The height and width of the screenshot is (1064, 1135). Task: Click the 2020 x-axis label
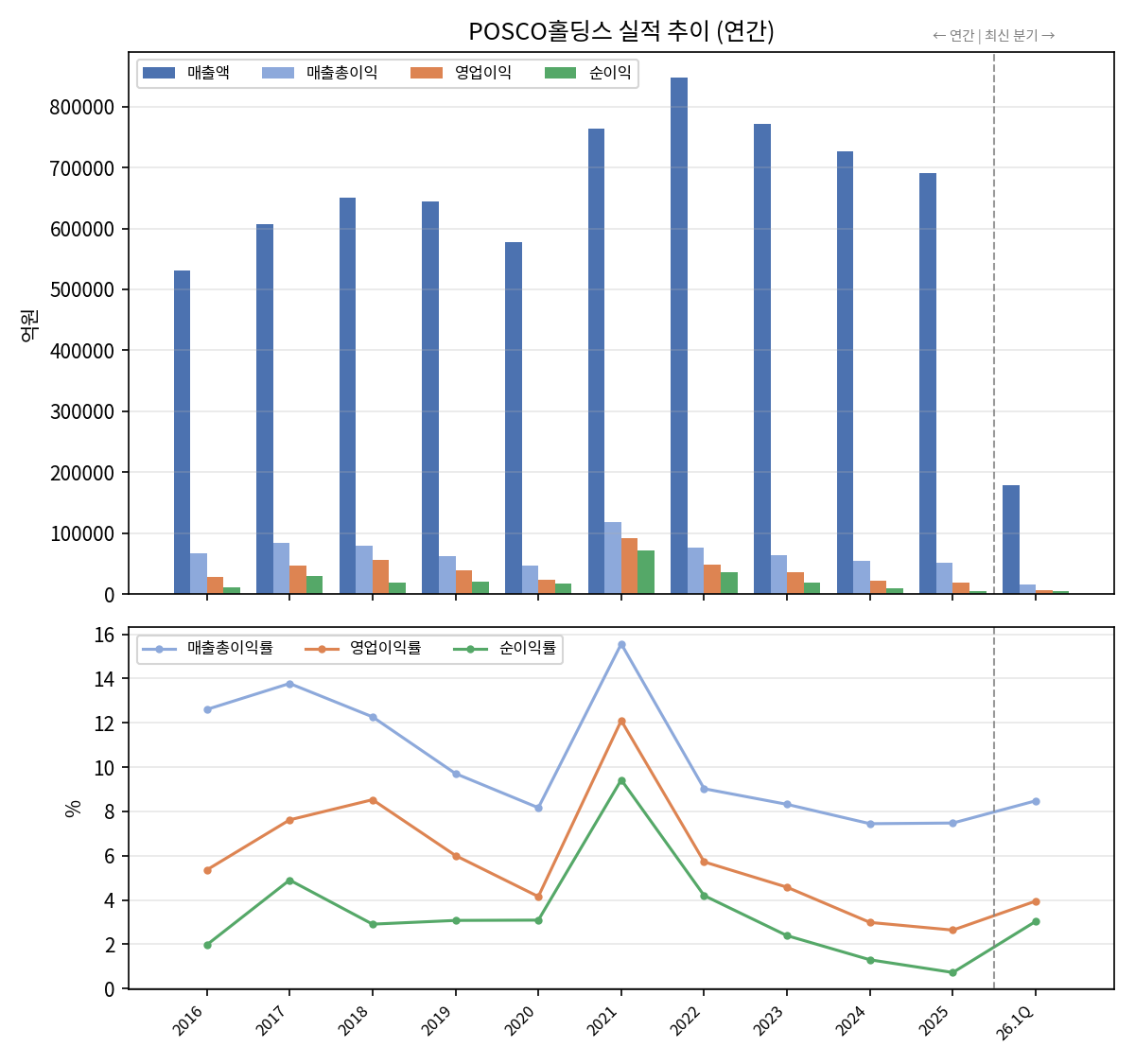point(519,1020)
